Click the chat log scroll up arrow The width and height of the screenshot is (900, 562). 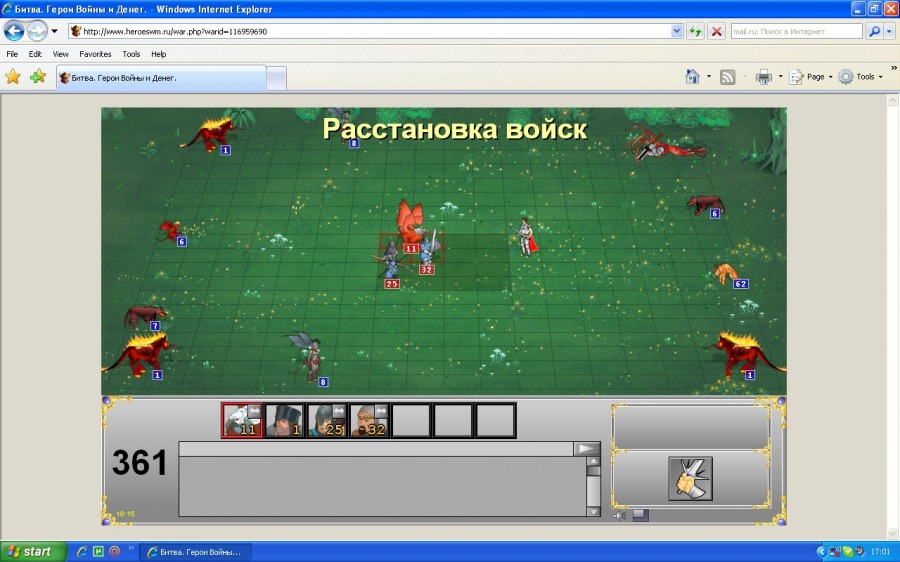[593, 462]
